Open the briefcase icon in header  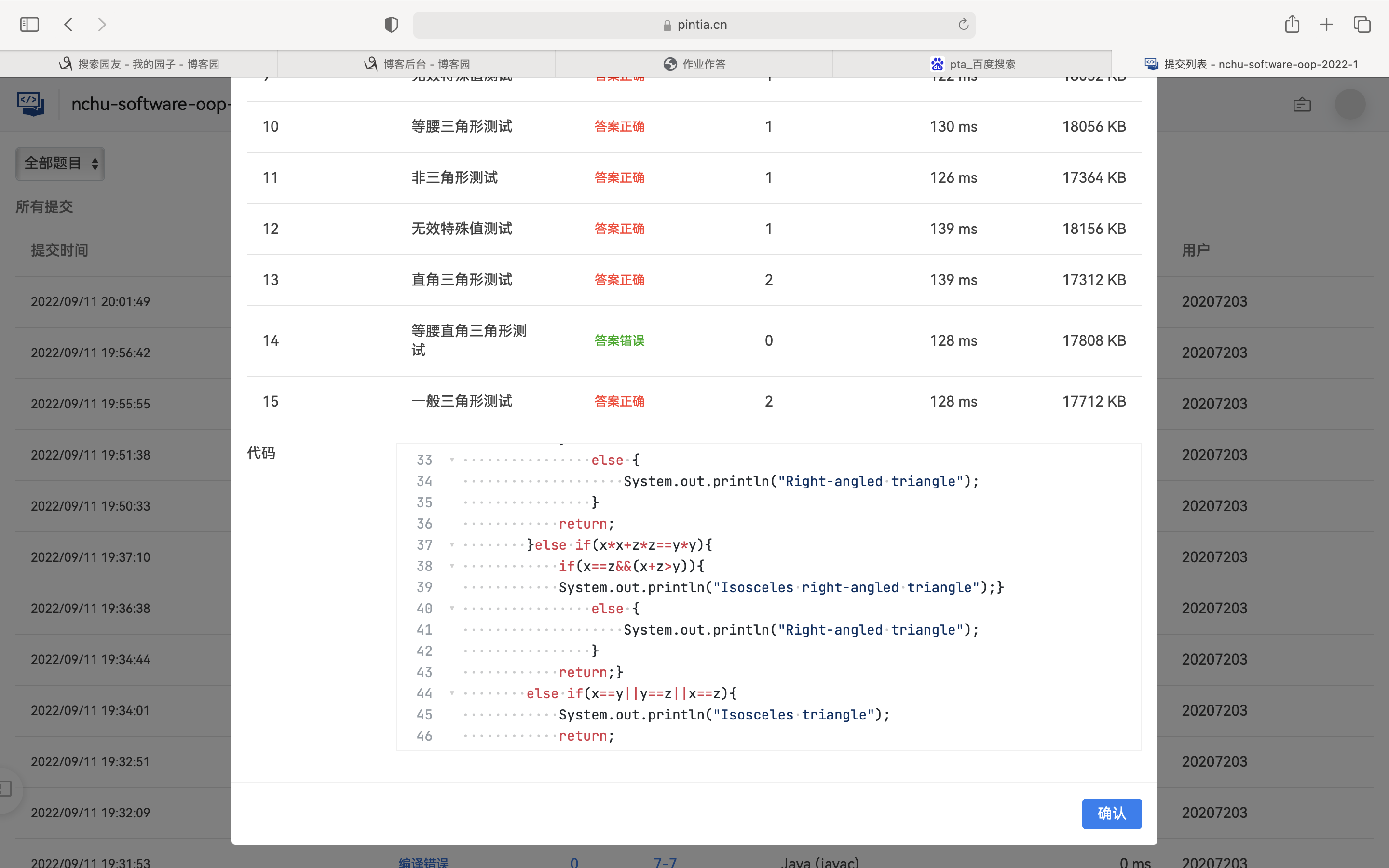tap(1302, 105)
